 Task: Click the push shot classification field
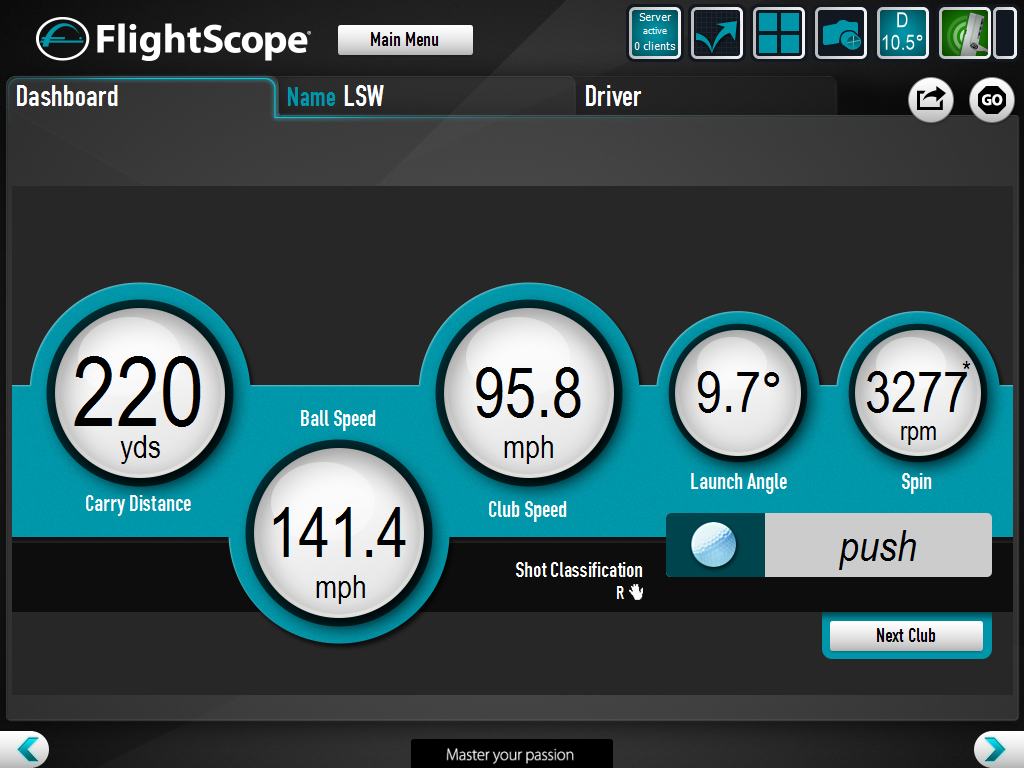coord(877,546)
